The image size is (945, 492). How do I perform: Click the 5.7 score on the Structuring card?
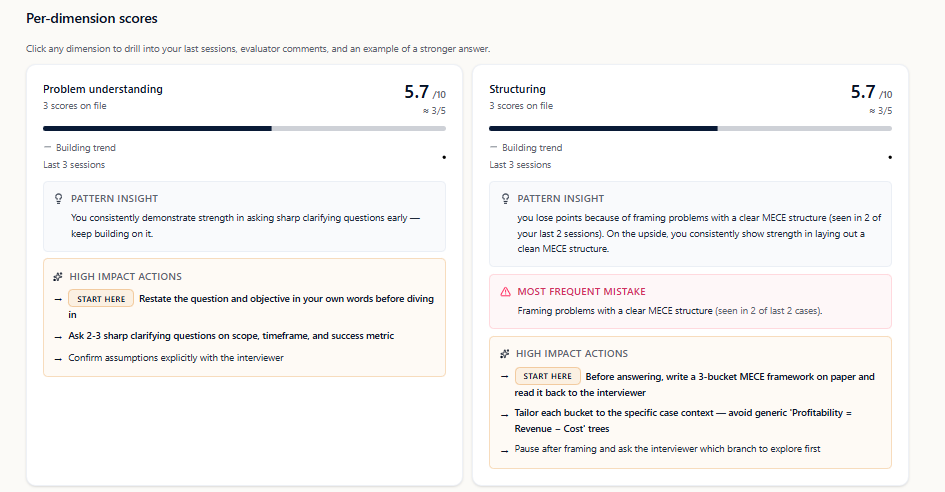click(863, 92)
